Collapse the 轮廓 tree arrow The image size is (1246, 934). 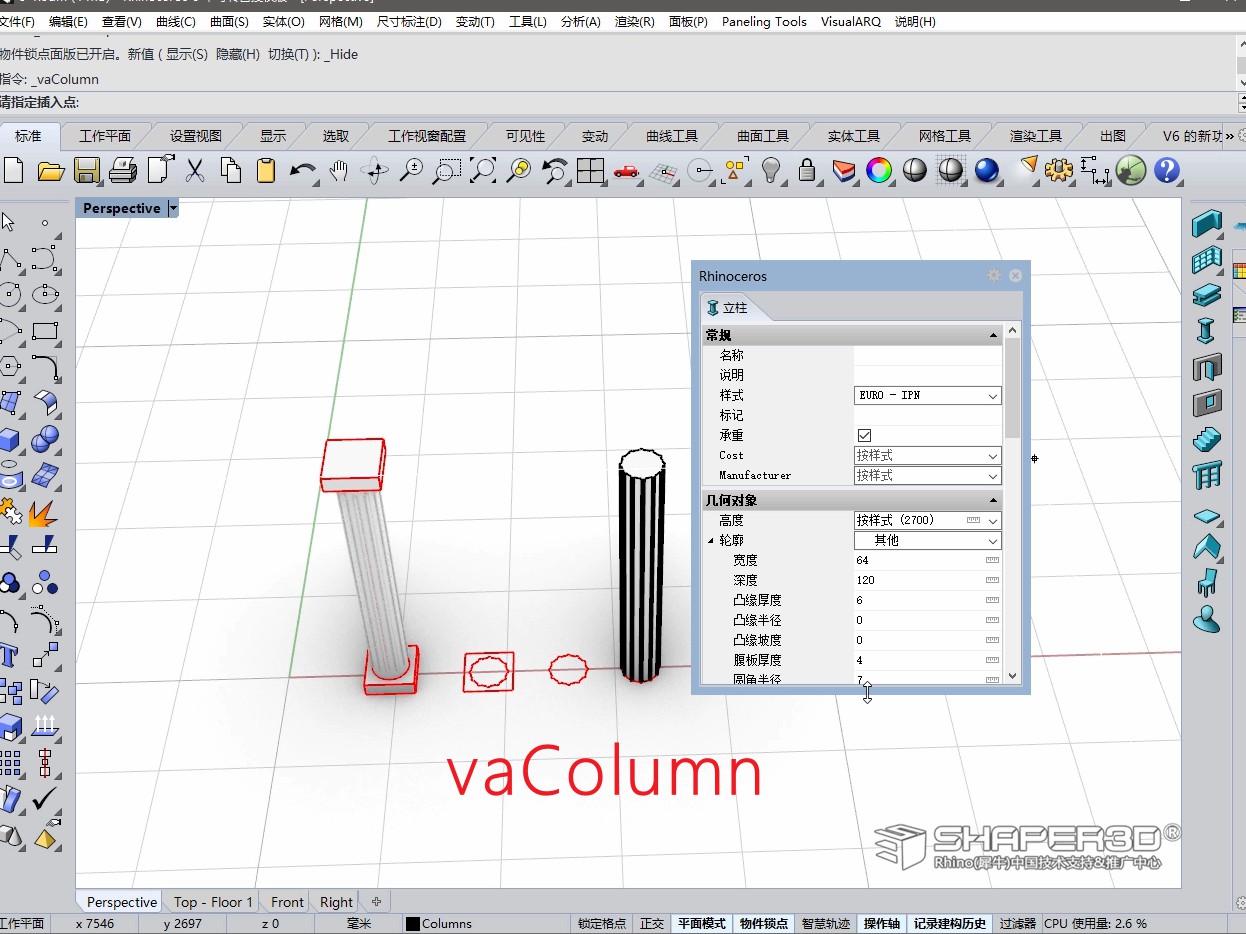tap(711, 540)
